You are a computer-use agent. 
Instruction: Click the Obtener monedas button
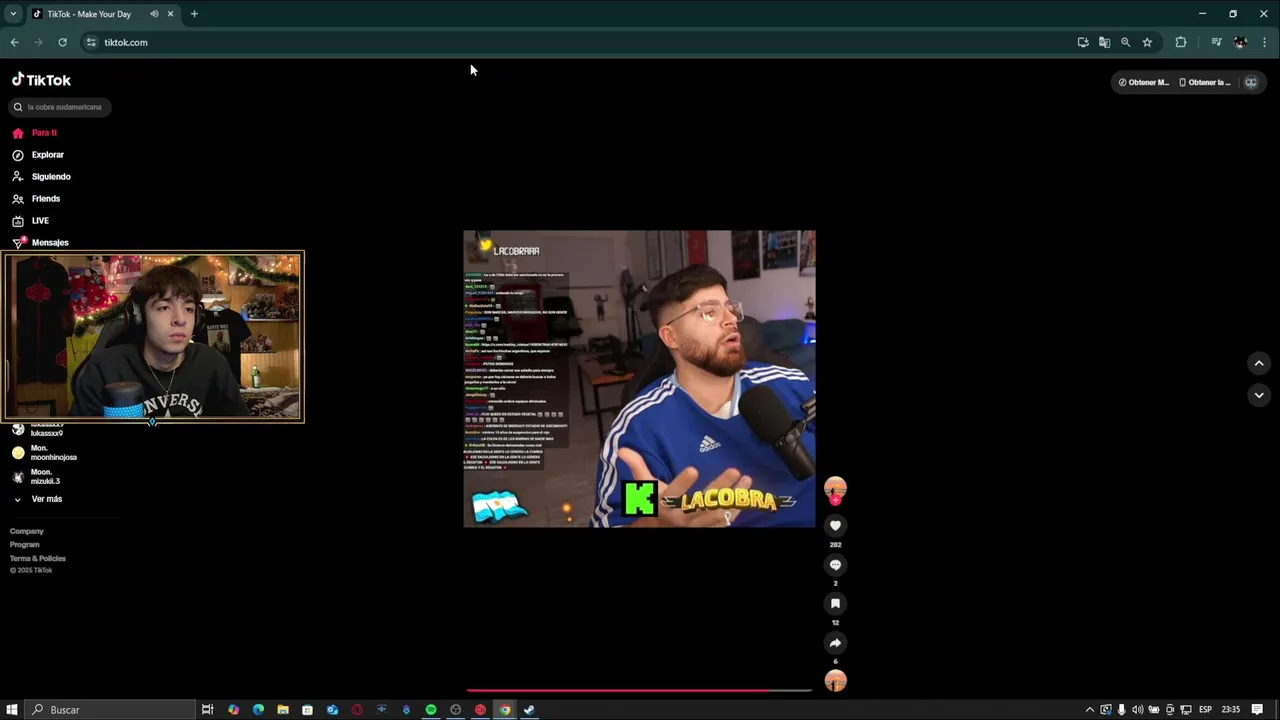click(1143, 82)
